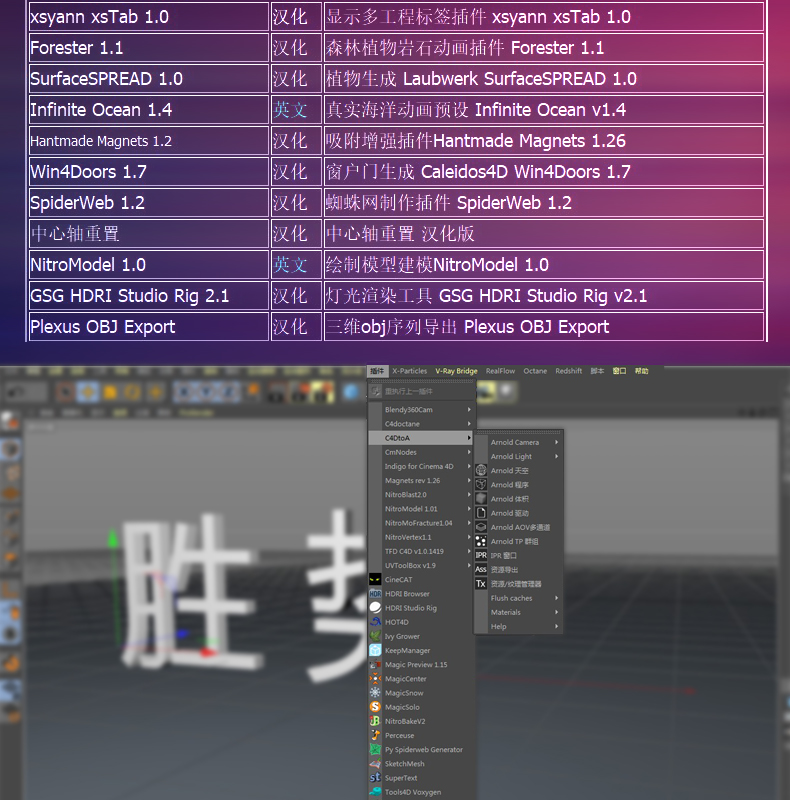
Task: Click the Arnold AOV多通道 layer icon
Action: (481, 527)
